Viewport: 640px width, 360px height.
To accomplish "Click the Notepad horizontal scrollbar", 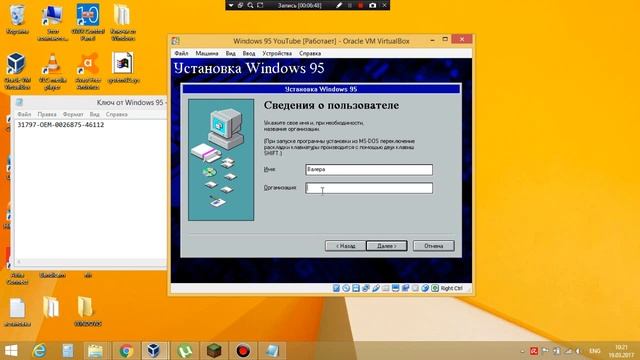I will 91,262.
